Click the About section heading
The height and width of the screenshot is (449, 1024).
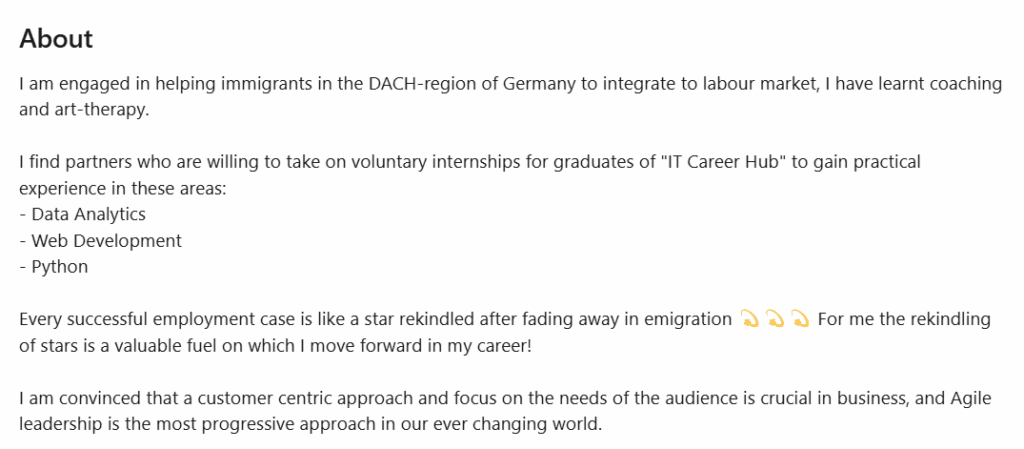click(x=56, y=39)
